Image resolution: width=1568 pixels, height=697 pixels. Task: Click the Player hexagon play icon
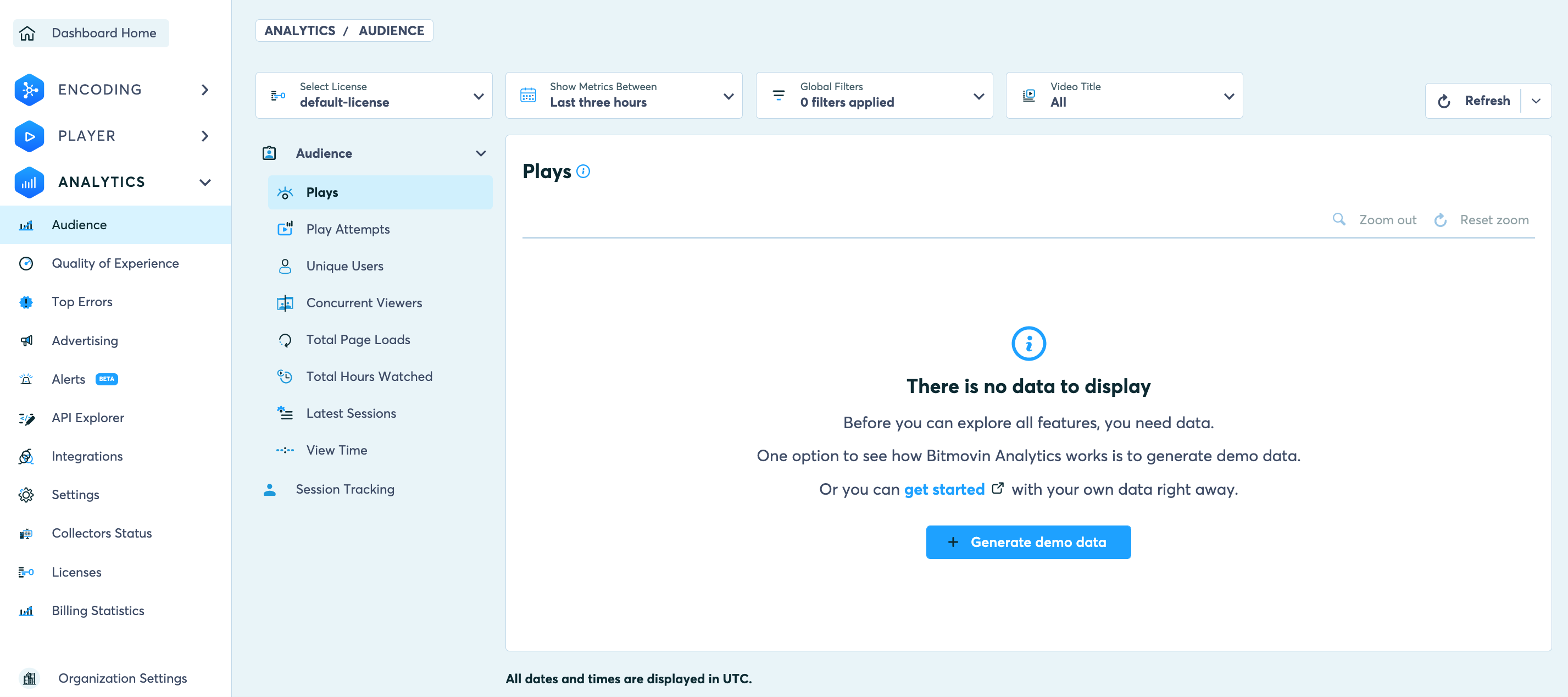point(29,136)
